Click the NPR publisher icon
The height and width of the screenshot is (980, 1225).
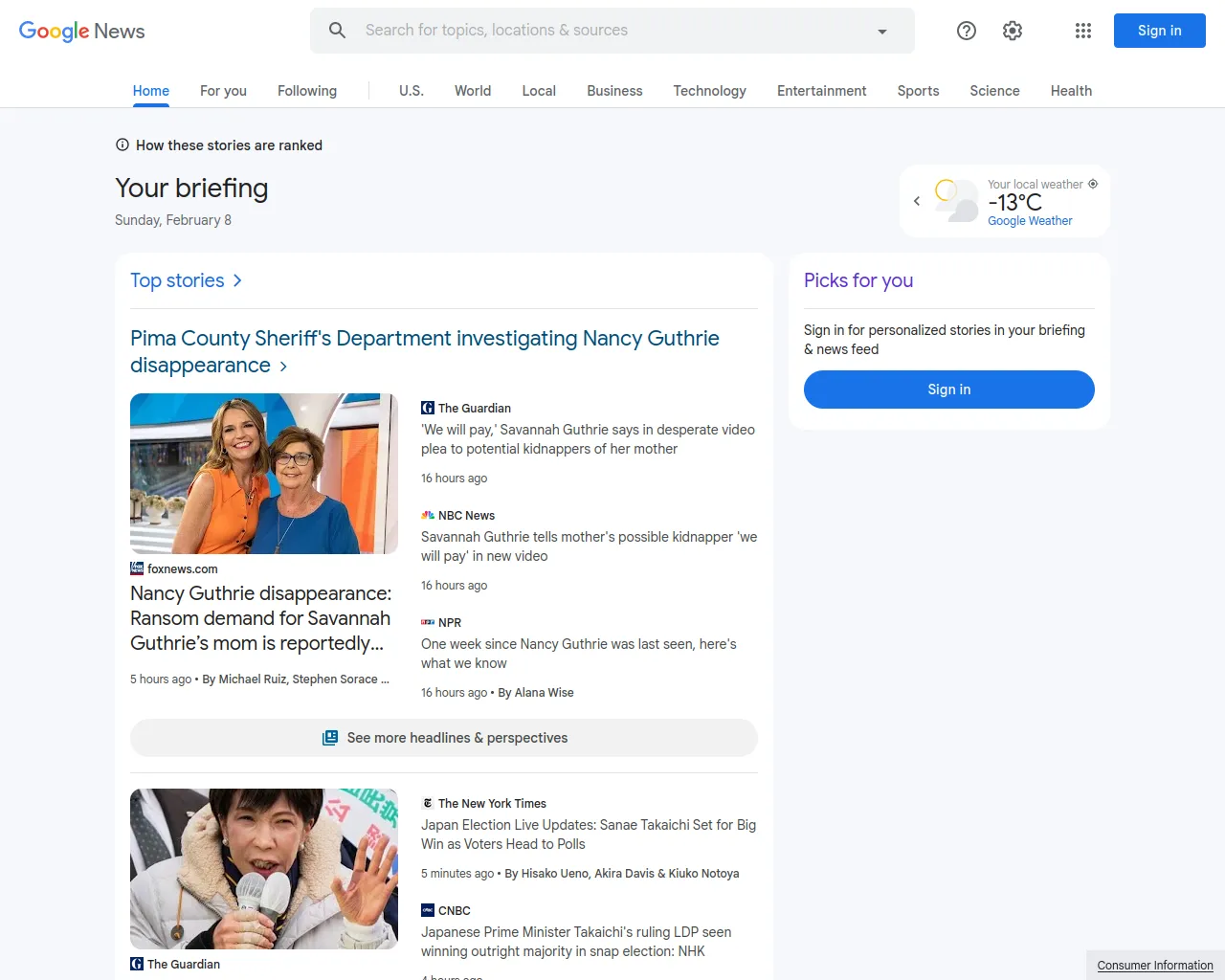[x=428, y=622]
